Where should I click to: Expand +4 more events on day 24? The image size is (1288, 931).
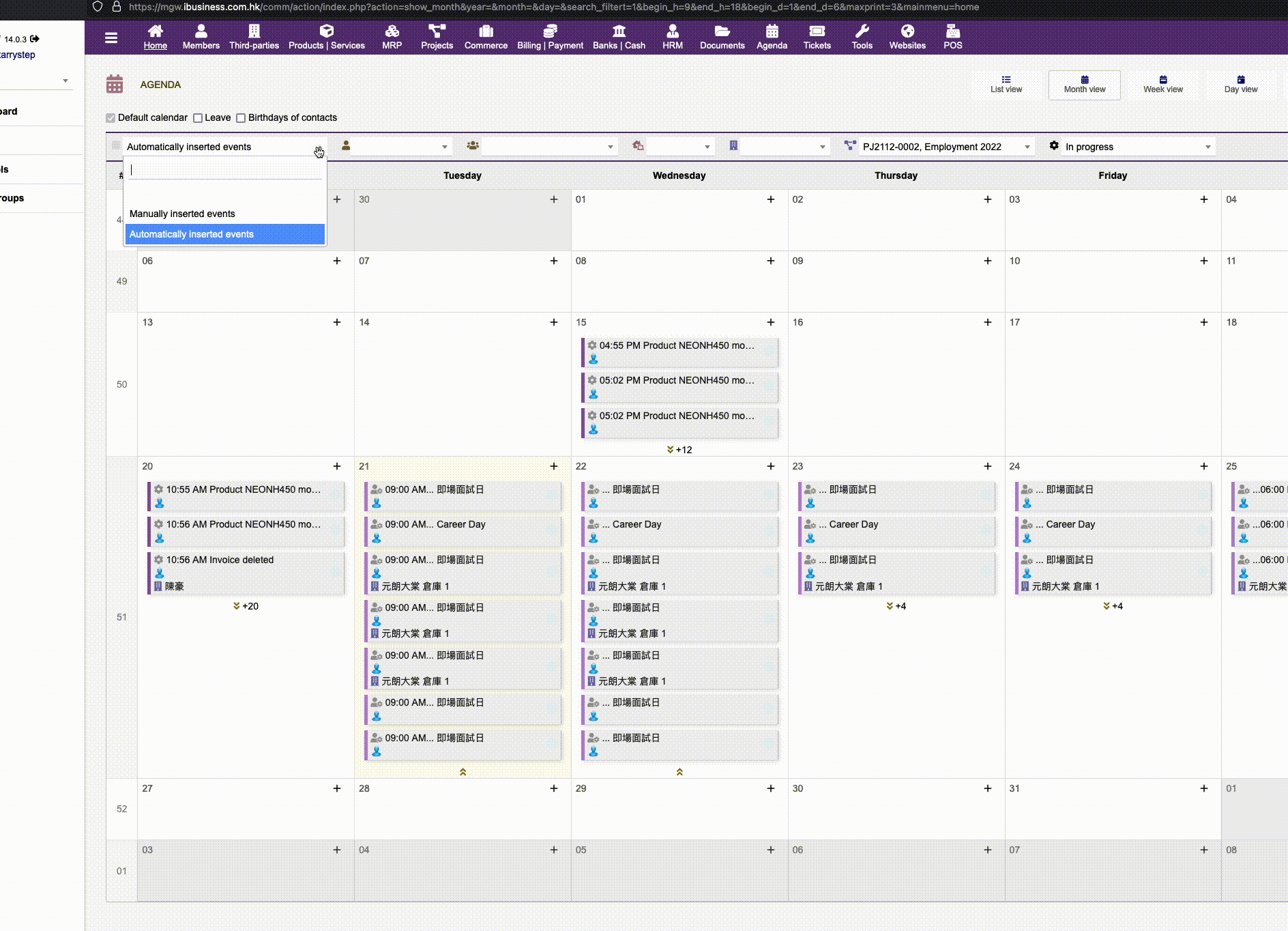point(1113,606)
